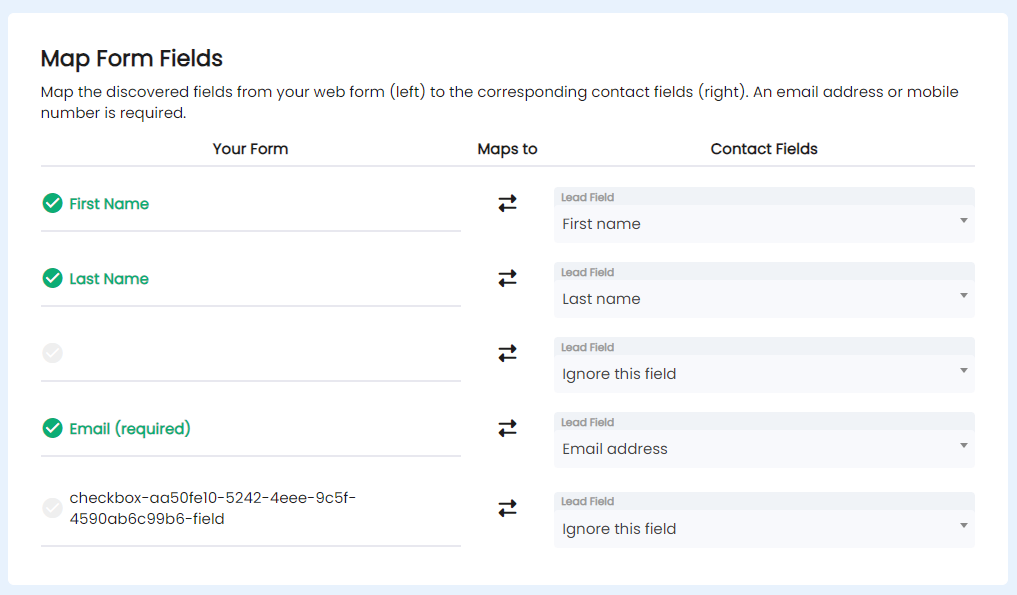The width and height of the screenshot is (1017, 595).
Task: Open the Email address lead field dropdown
Action: click(x=764, y=440)
